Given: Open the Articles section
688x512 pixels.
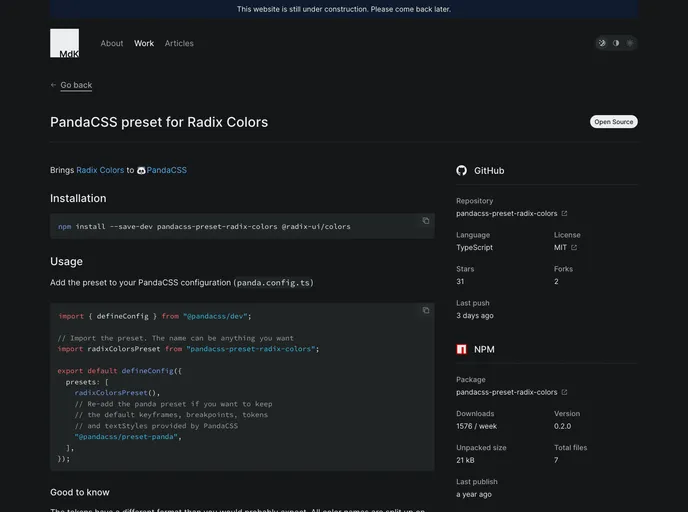Looking at the screenshot, I should (x=179, y=43).
